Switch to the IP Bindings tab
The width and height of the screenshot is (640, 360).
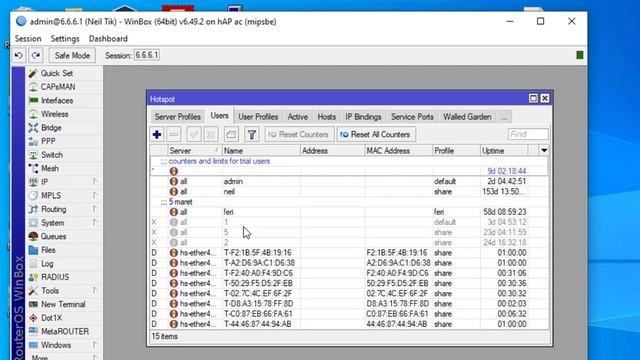pyautogui.click(x=363, y=117)
